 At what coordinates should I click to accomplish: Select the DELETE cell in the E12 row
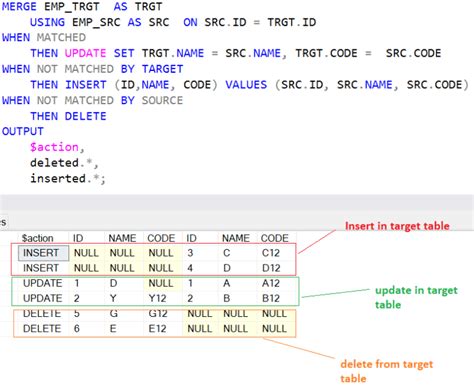[x=42, y=329]
